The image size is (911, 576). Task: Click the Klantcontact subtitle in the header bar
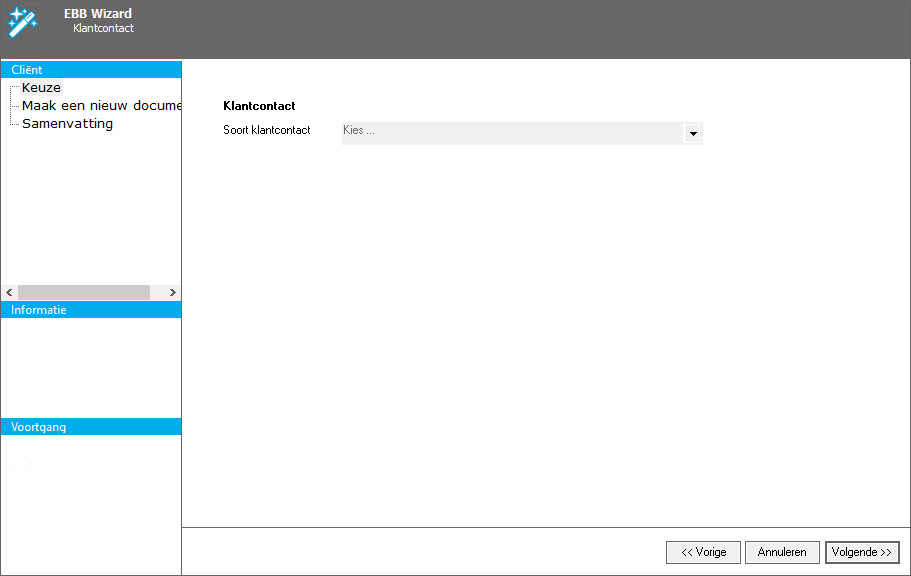click(x=103, y=29)
